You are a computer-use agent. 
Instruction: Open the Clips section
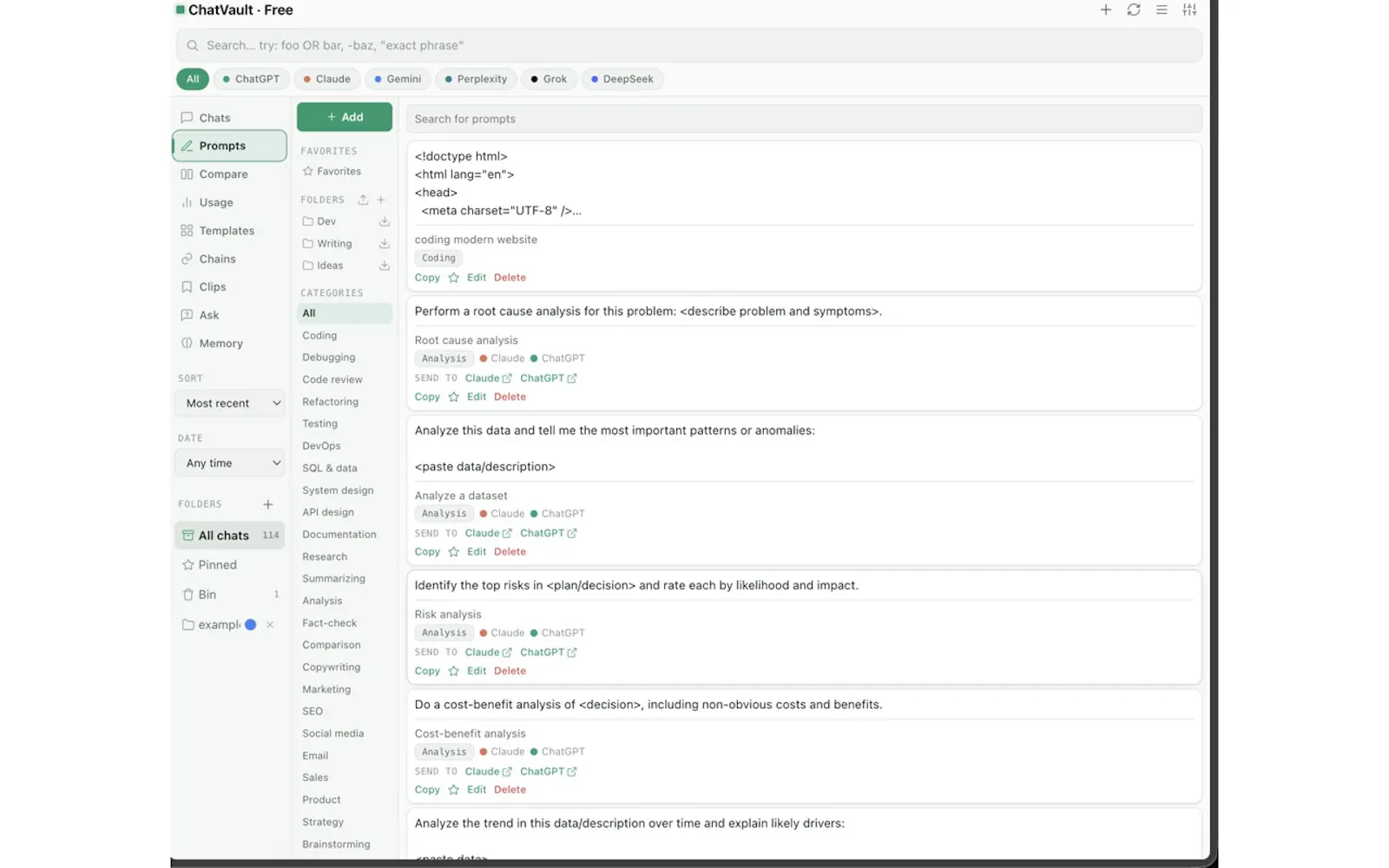coord(230,287)
